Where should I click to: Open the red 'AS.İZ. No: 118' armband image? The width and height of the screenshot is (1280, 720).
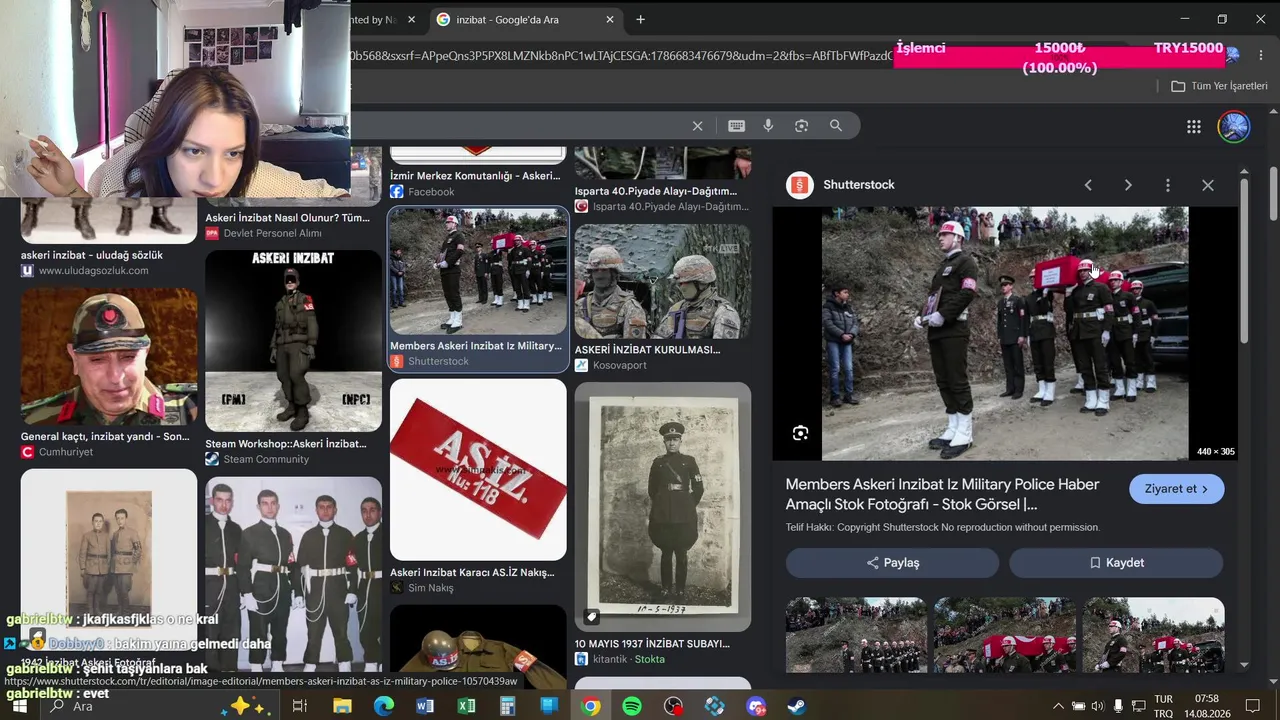point(478,469)
